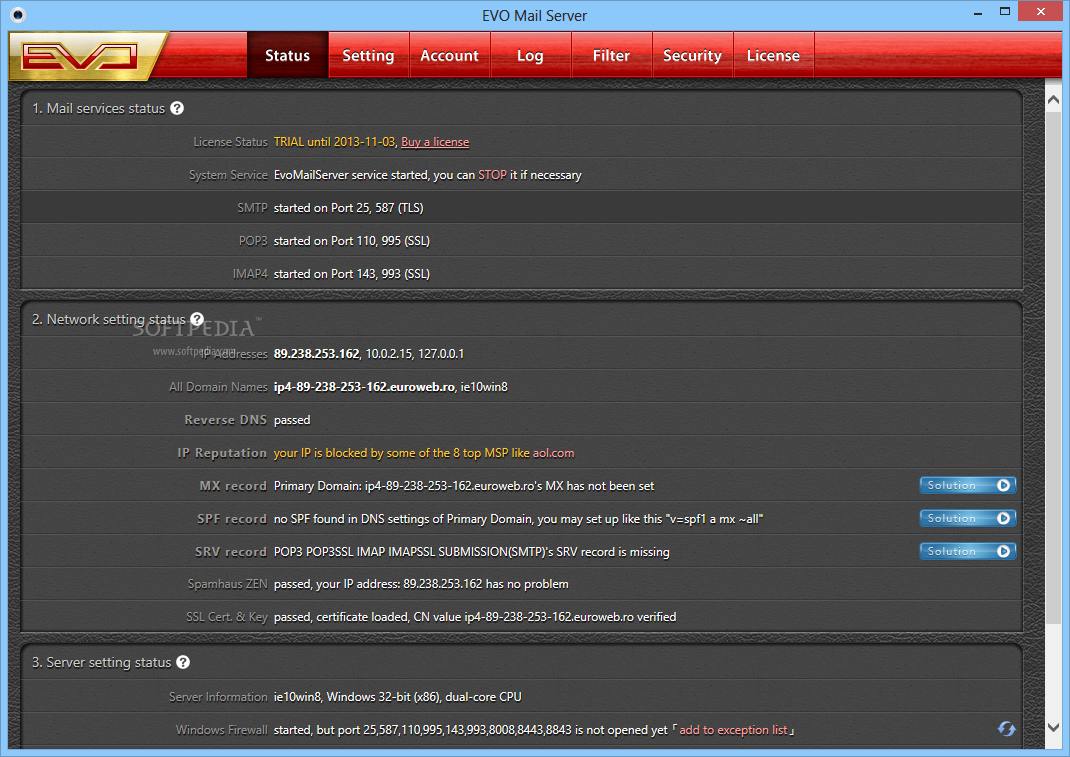Open the Account tab

[450, 55]
